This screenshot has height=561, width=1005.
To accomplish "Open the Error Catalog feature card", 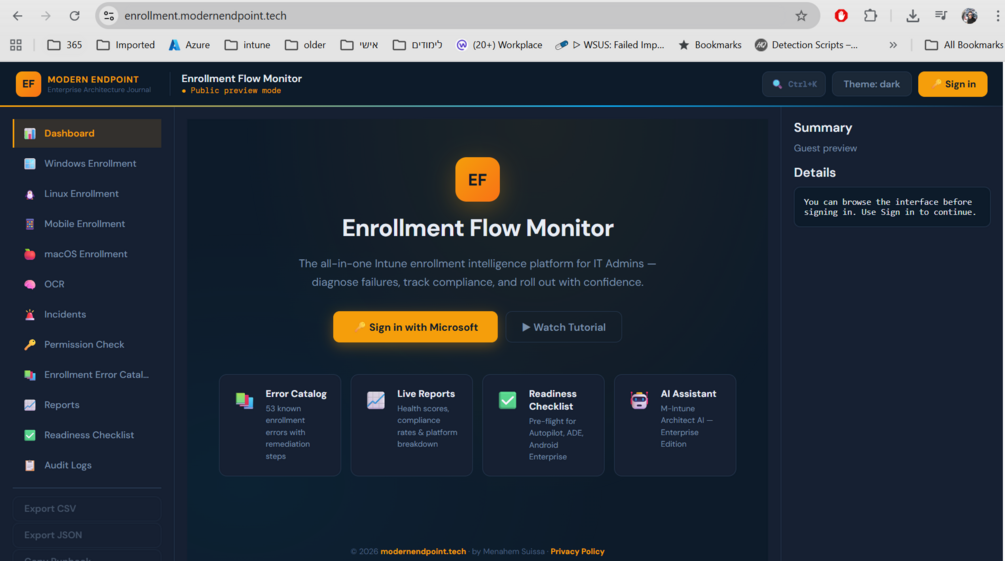I will pos(280,425).
